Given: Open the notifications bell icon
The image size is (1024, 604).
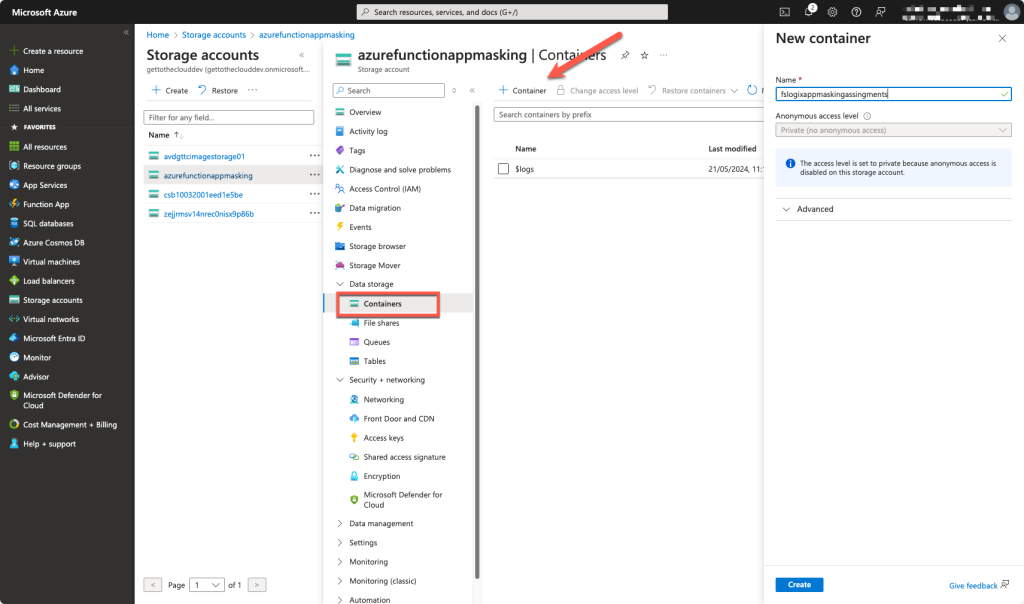Looking at the screenshot, I should click(x=809, y=11).
